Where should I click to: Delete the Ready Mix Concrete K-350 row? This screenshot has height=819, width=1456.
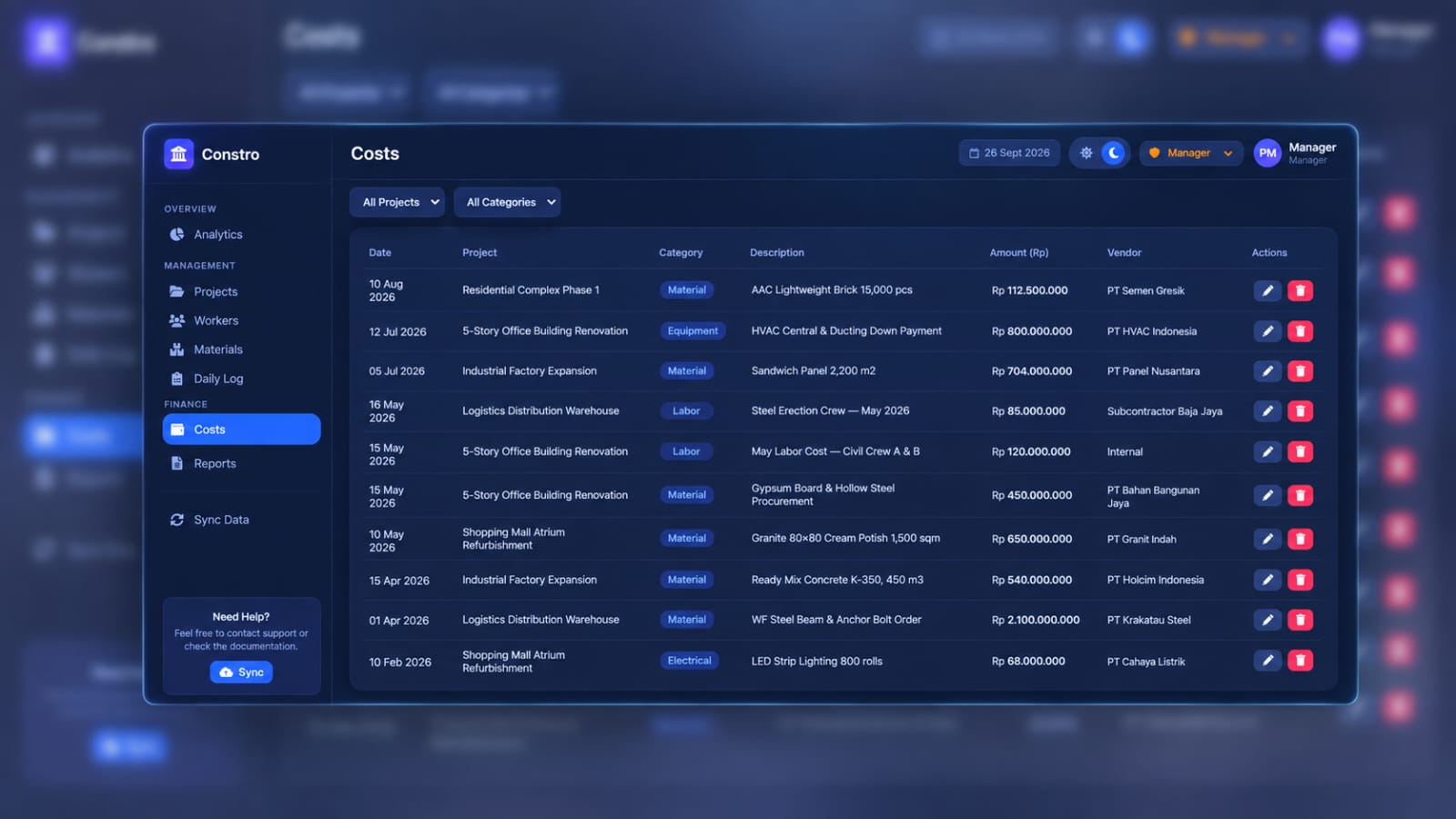(x=1300, y=580)
